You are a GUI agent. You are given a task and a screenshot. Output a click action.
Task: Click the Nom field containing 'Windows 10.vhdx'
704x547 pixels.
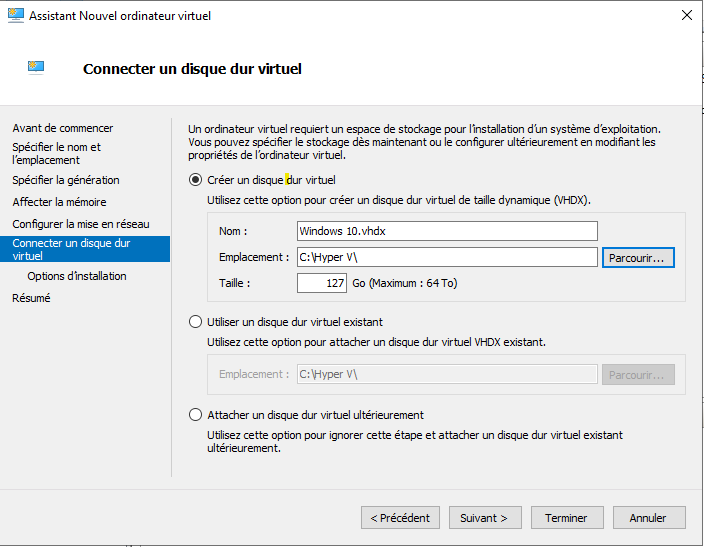(x=447, y=232)
